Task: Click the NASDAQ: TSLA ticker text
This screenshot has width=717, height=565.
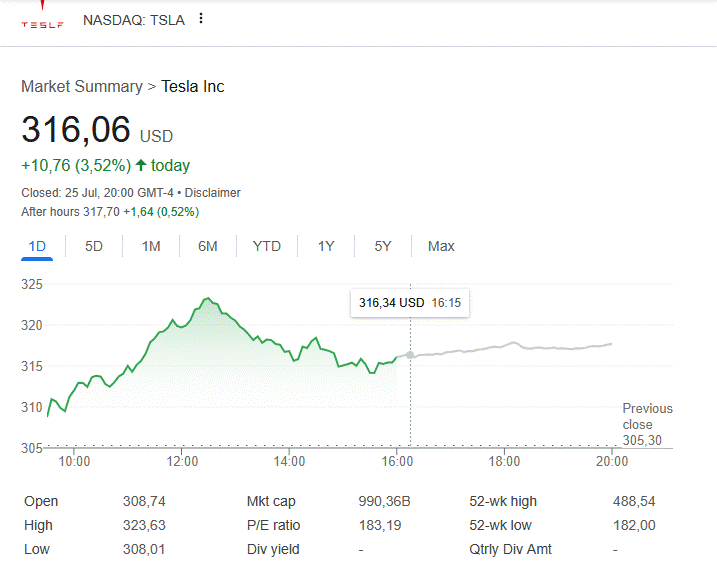Action: pos(134,20)
